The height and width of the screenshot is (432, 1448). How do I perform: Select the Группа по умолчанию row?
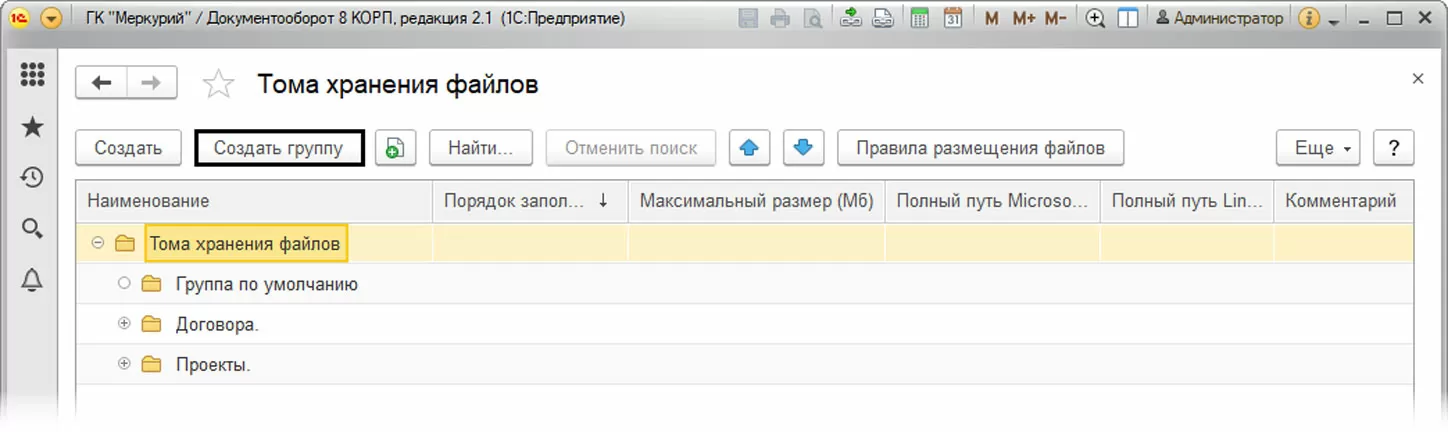[x=266, y=284]
